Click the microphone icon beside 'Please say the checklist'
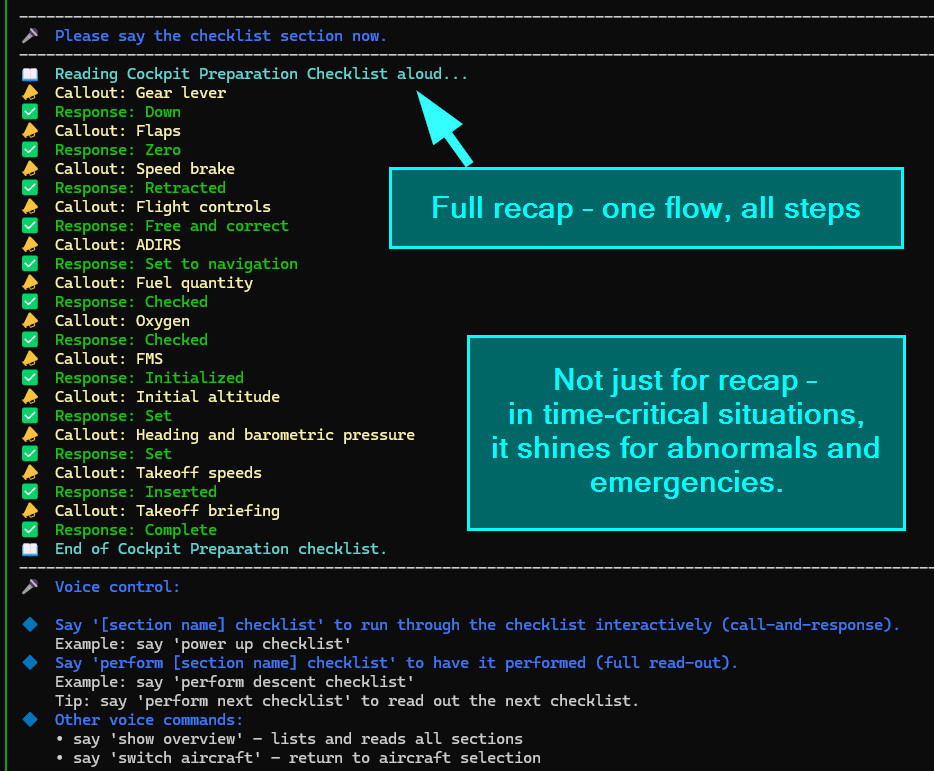The image size is (934, 771). click(30, 36)
